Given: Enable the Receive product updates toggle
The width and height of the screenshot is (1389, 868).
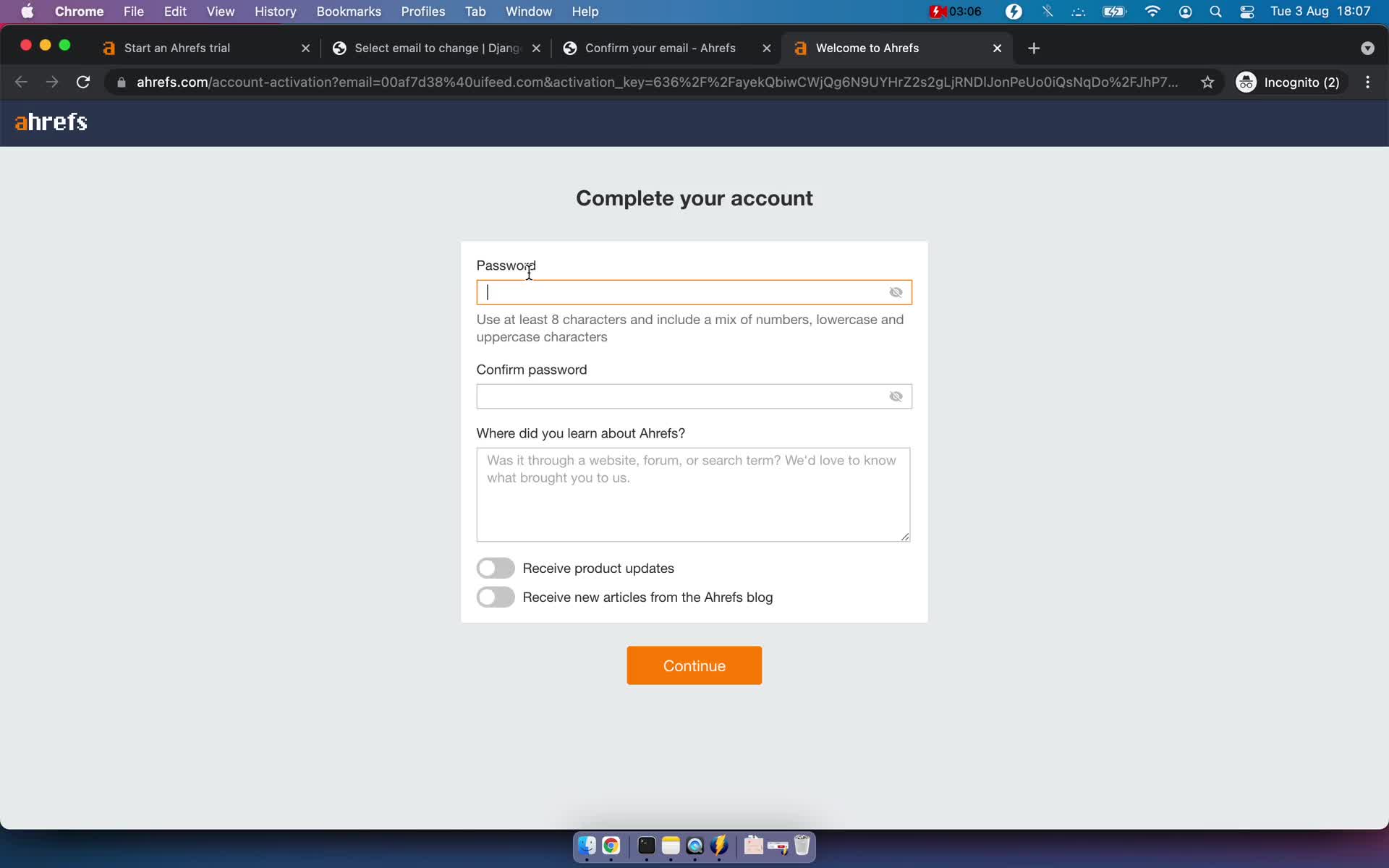Looking at the screenshot, I should coord(496,568).
